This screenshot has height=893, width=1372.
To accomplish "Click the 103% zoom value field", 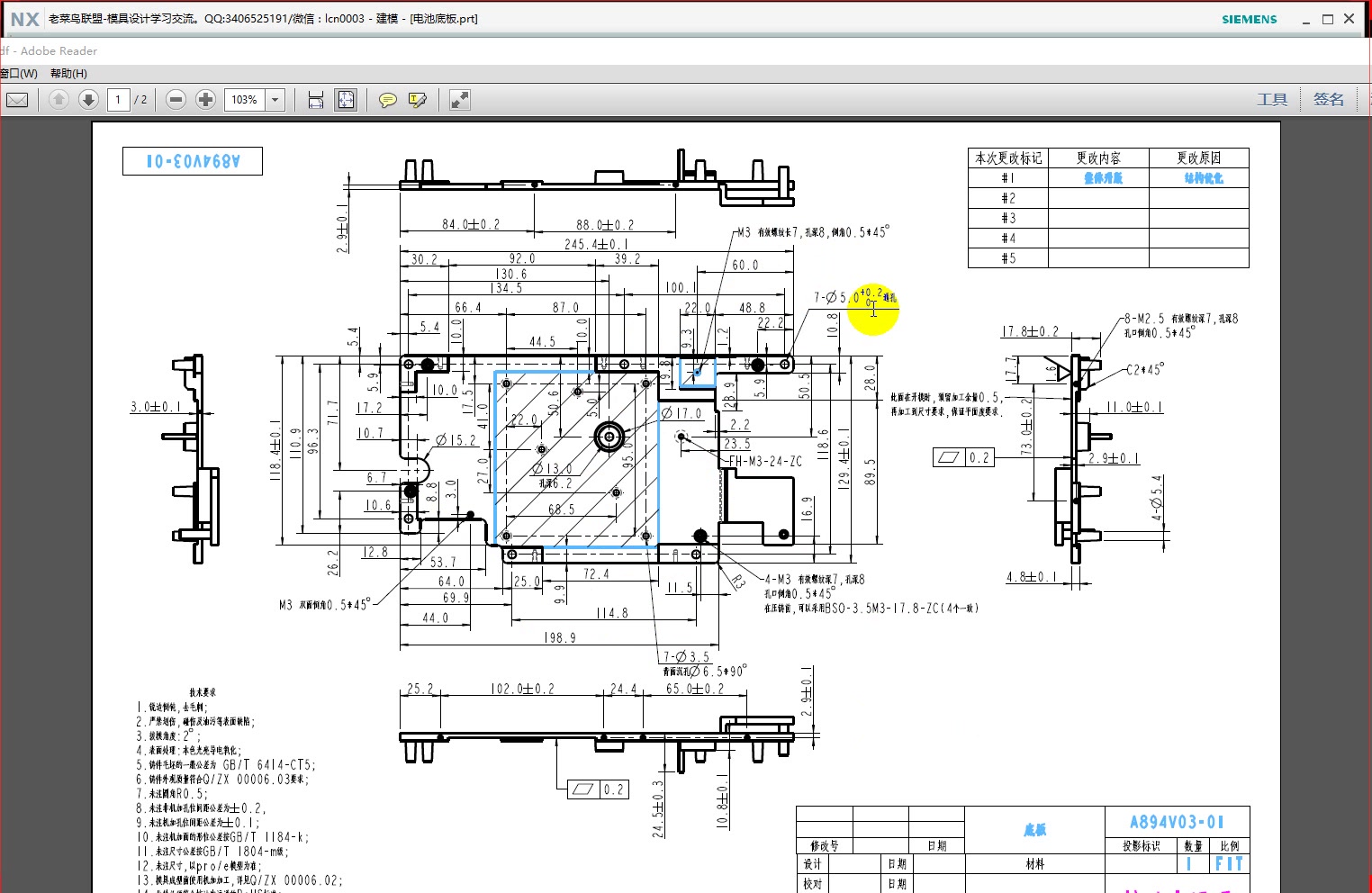I will point(245,100).
